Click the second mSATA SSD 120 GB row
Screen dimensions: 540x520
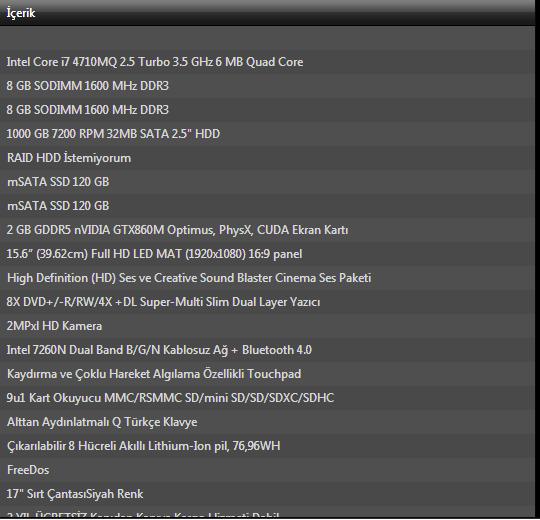[268, 206]
